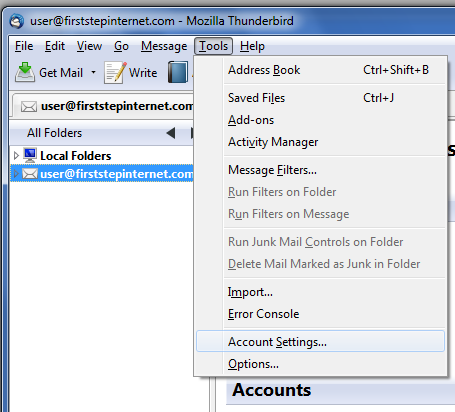The height and width of the screenshot is (412, 455).
Task: Click the Get Mail download icon
Action: pyautogui.click(x=25, y=72)
